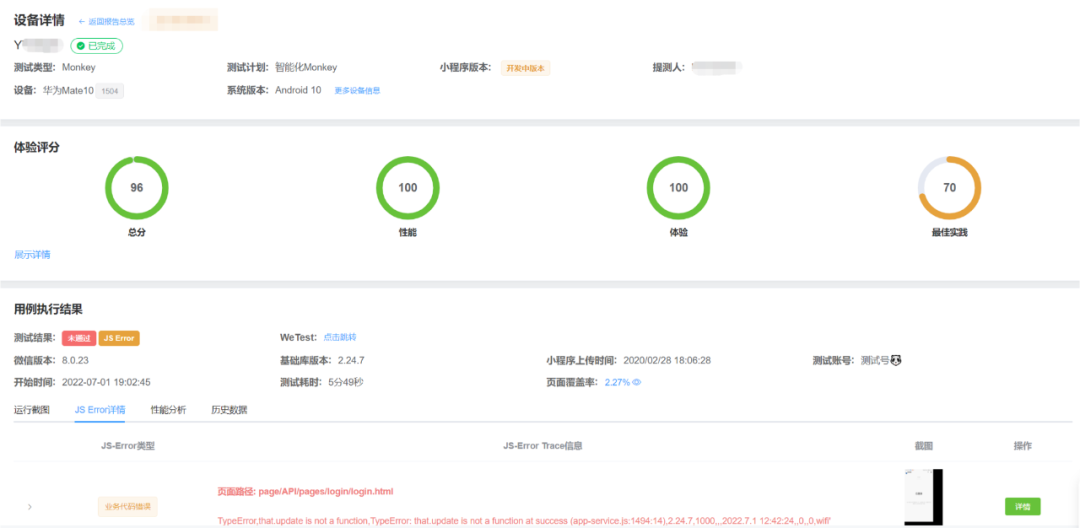Click the 业务代码错误 error type tag
The width and height of the screenshot is (1080, 528).
point(127,507)
